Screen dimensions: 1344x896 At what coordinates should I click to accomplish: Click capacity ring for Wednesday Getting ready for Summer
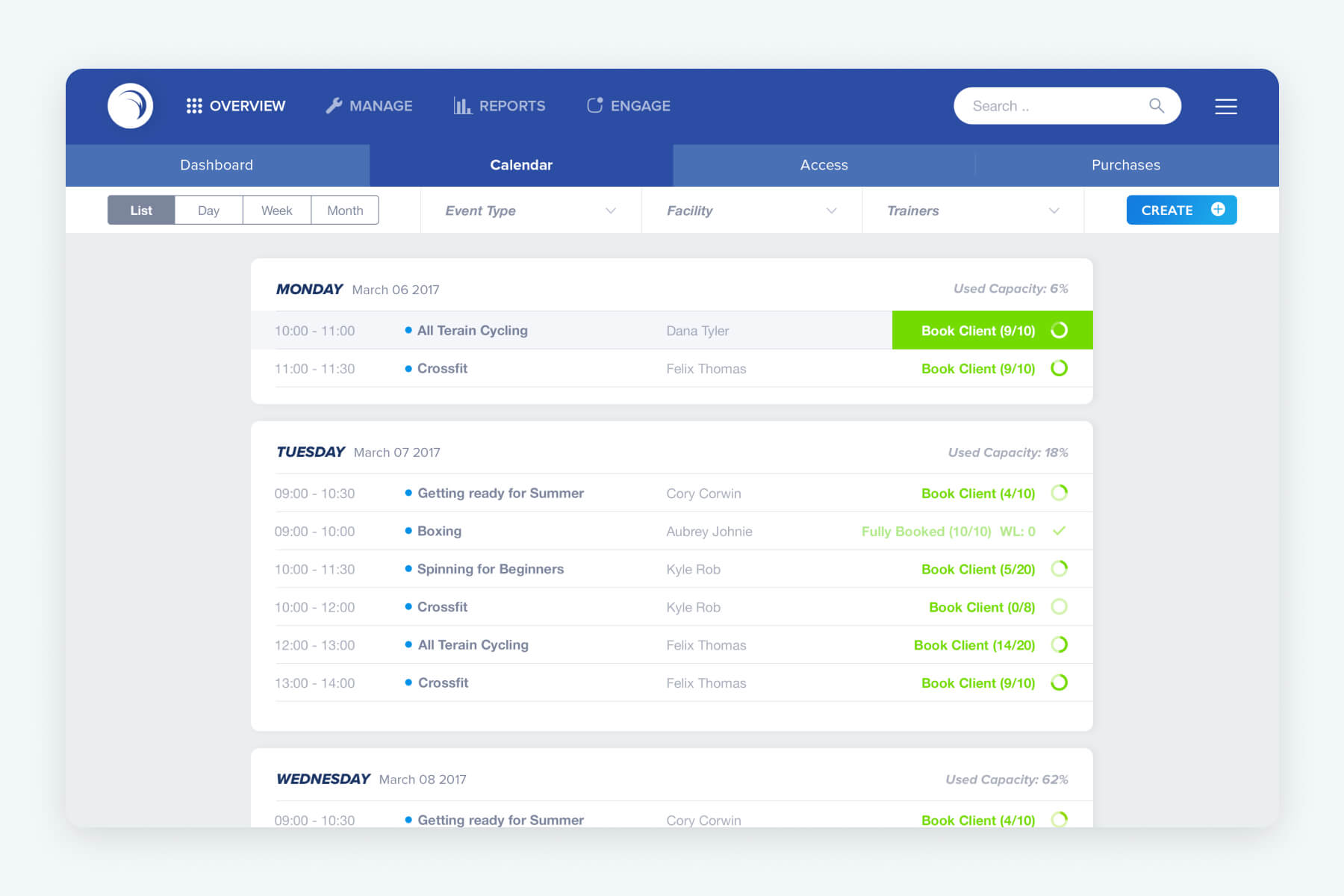1059,819
